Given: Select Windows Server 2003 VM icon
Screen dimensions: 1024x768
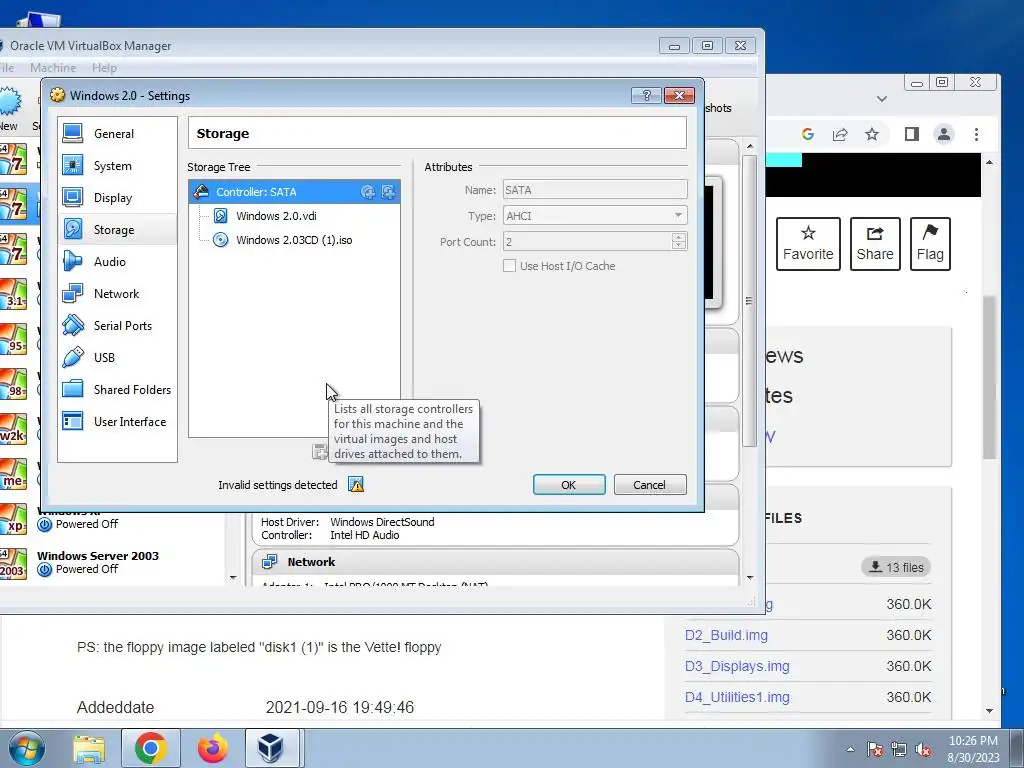Looking at the screenshot, I should [x=13, y=563].
